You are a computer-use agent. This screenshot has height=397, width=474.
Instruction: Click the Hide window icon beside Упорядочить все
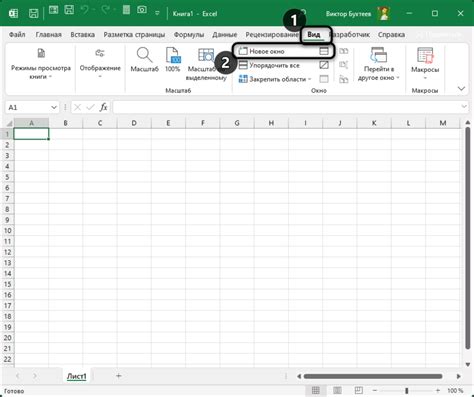[x=324, y=65]
